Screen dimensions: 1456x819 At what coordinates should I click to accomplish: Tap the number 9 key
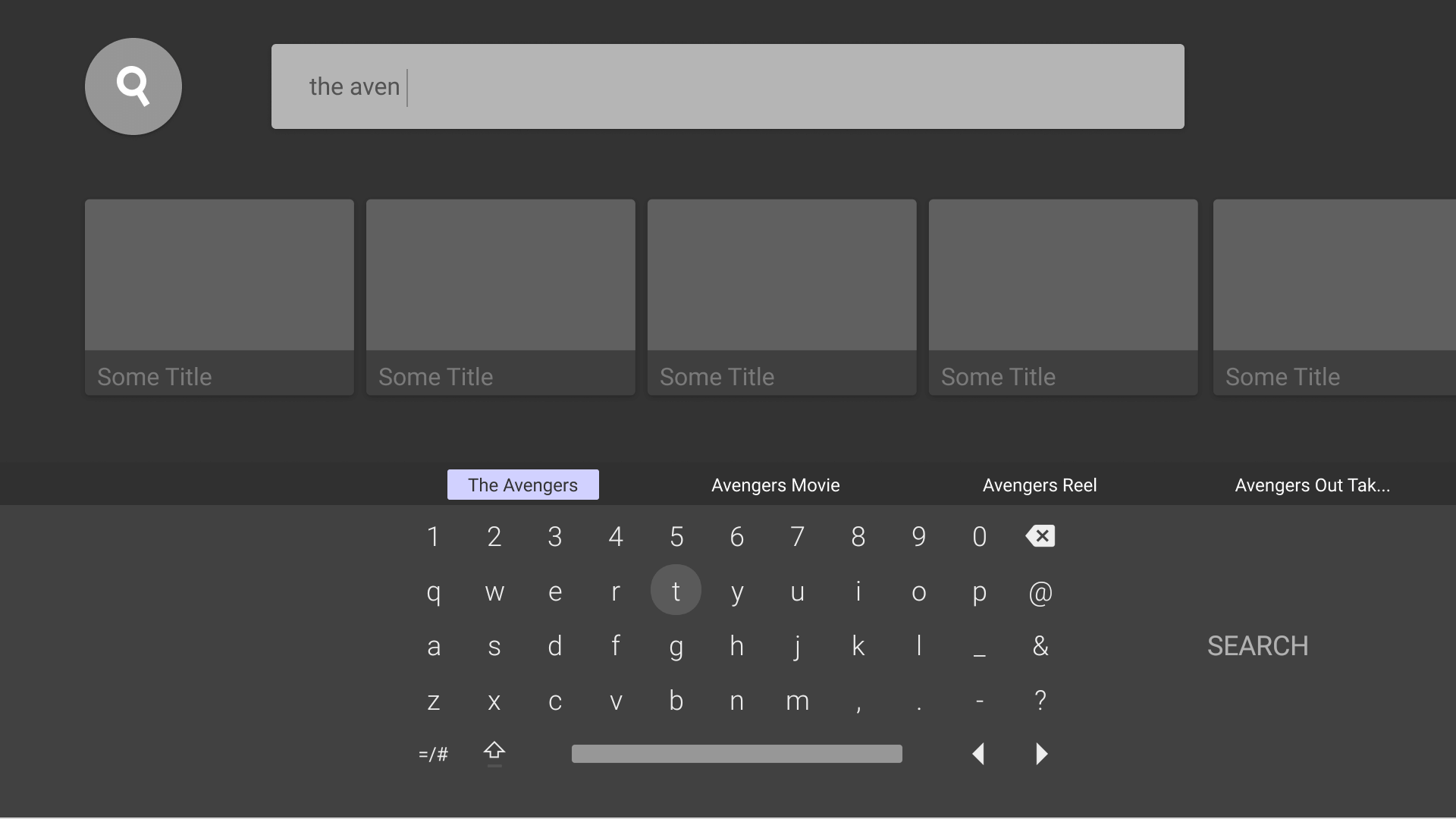point(919,537)
